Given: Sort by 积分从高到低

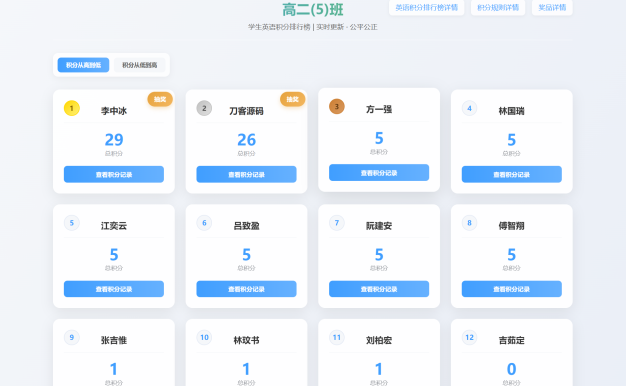Looking at the screenshot, I should tap(83, 65).
